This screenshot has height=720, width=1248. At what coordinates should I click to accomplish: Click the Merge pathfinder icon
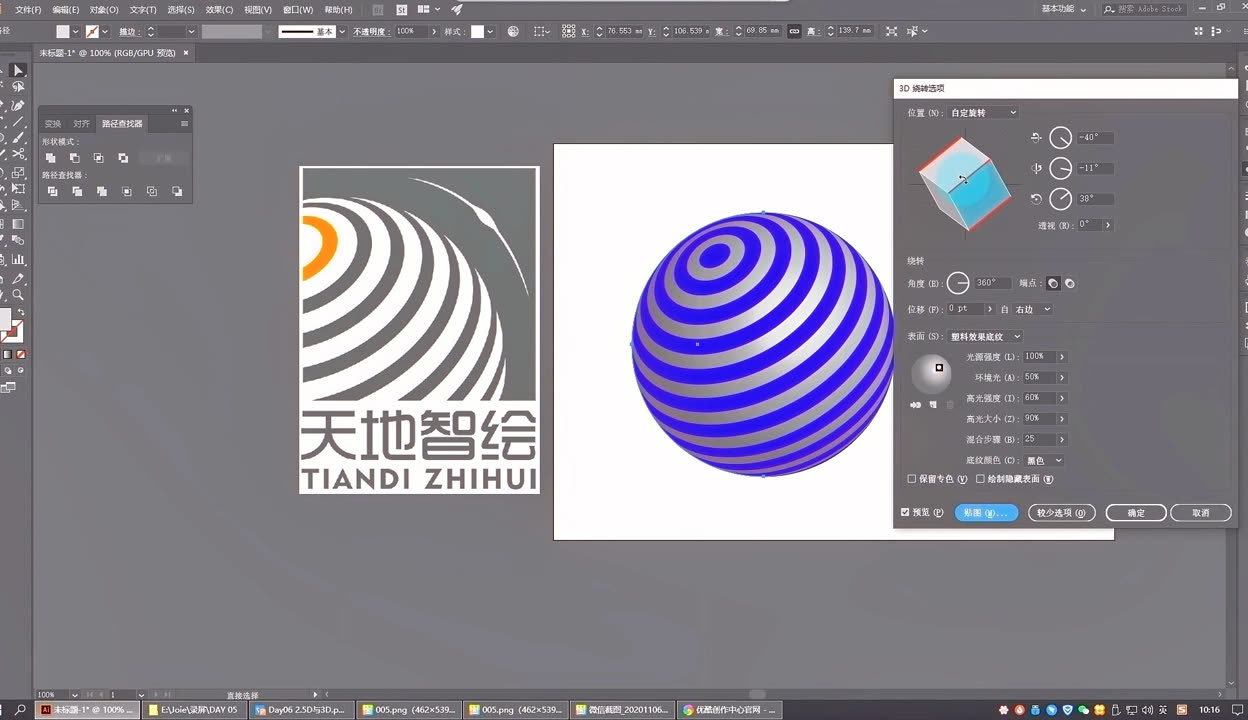pos(101,191)
